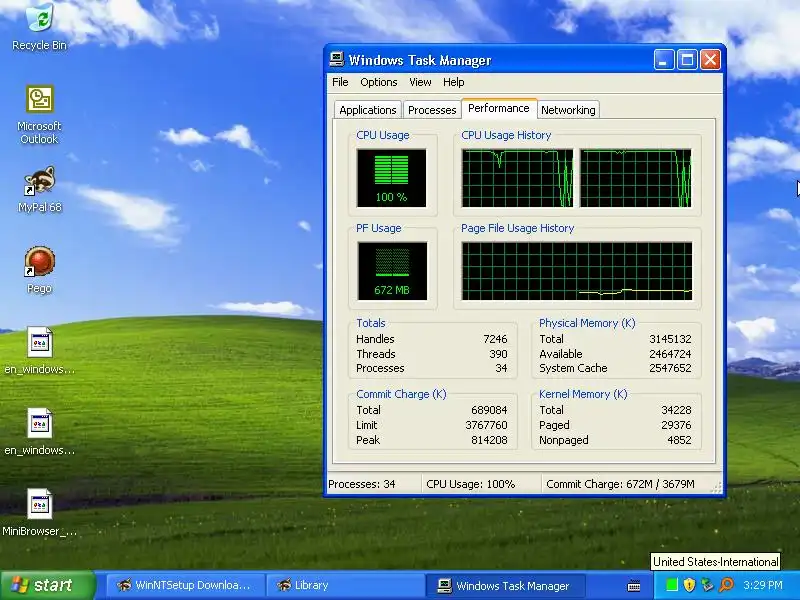Screen dimensions: 800x600
Task: Maximize the Task Manager window
Action: (x=687, y=60)
